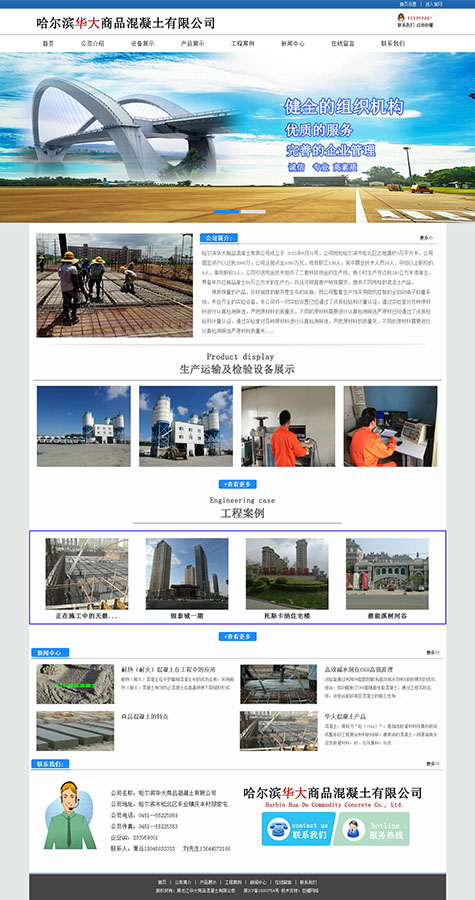
Task: Click the green hotline service agent icon
Action: click(372, 829)
